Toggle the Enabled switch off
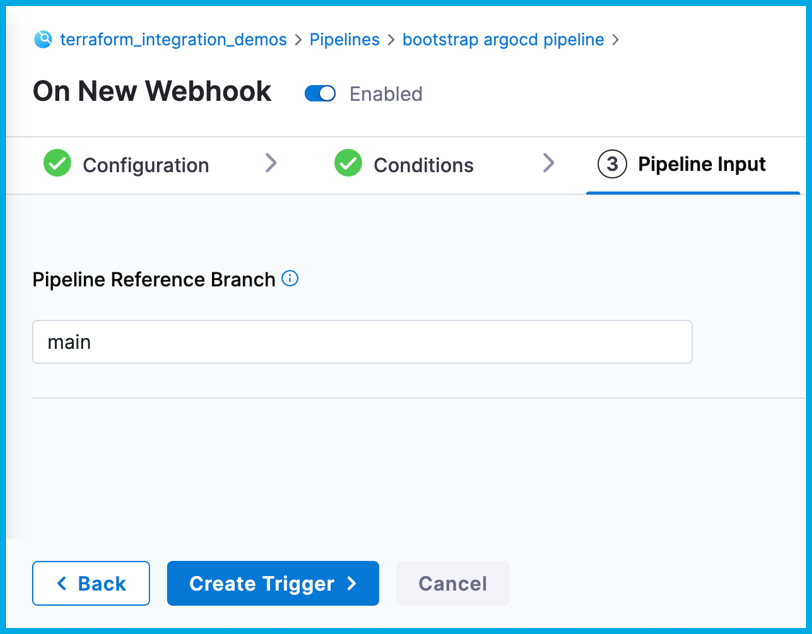Screen dimensions: 812x634 tap(320, 94)
